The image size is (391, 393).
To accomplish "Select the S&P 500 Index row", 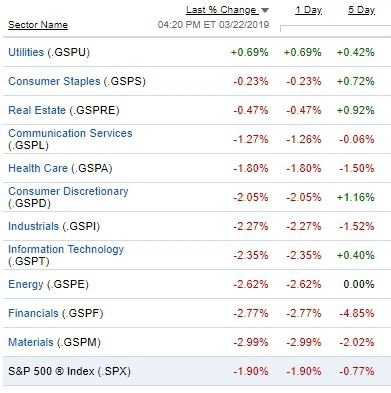I will point(197,371).
